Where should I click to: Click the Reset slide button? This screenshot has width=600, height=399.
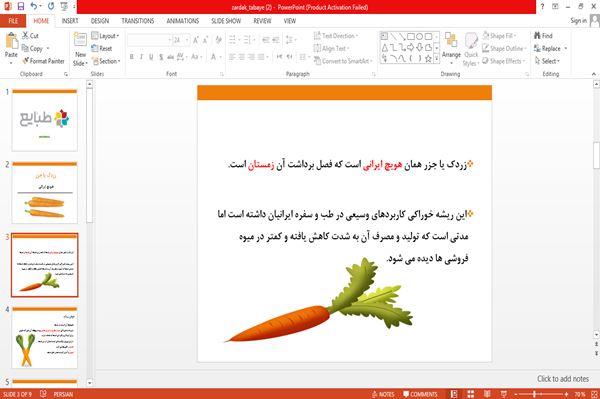point(102,49)
